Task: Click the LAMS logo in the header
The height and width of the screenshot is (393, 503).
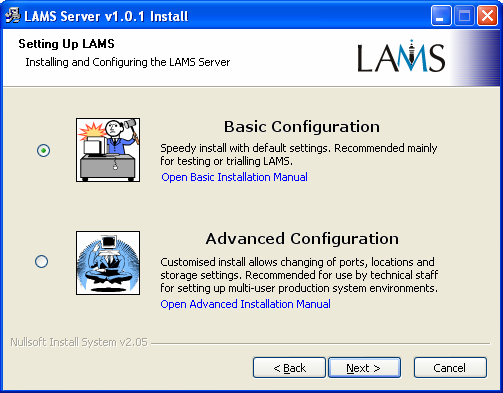Action: coord(401,56)
